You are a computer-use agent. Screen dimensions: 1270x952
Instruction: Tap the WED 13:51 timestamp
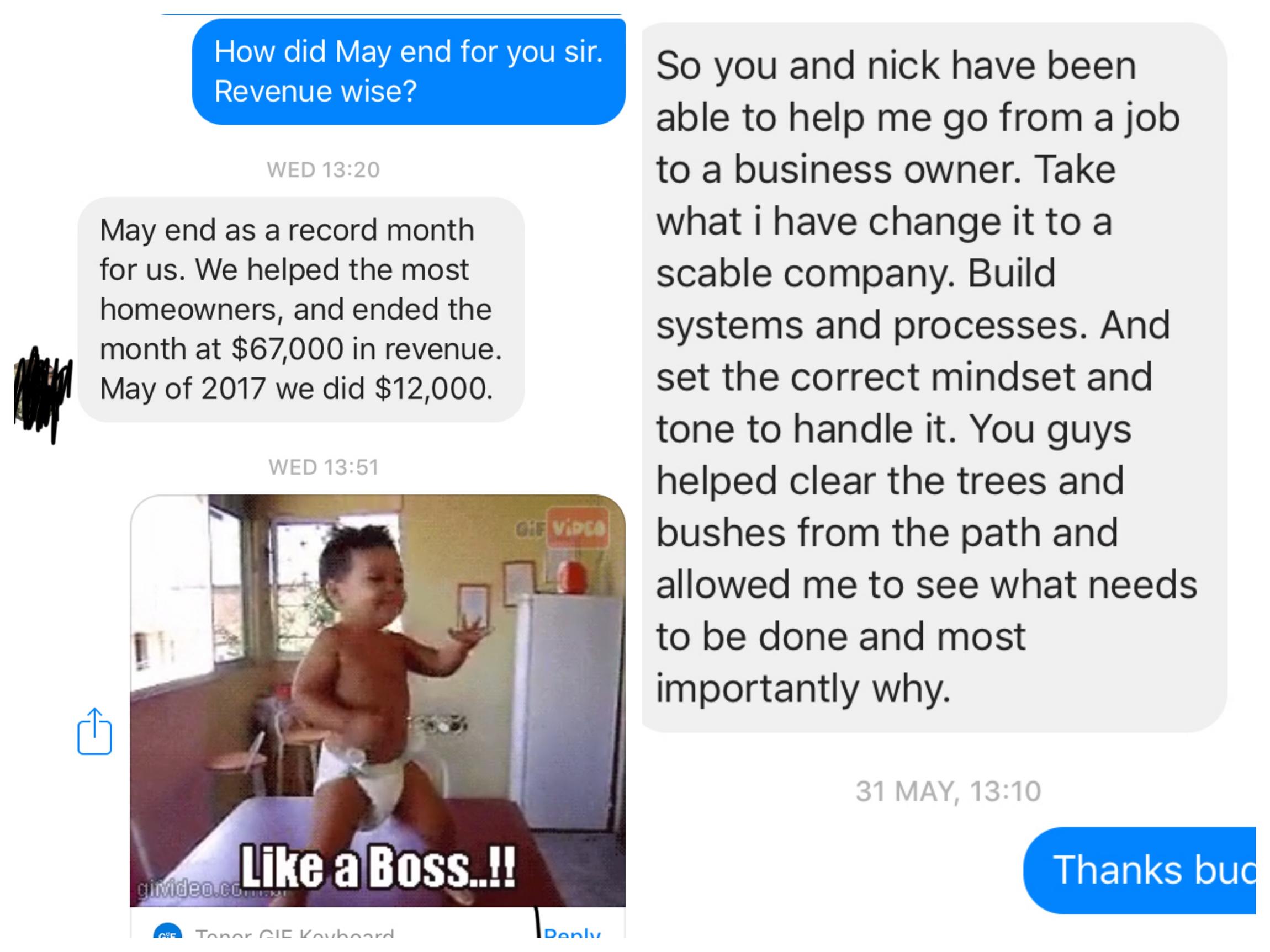point(323,467)
